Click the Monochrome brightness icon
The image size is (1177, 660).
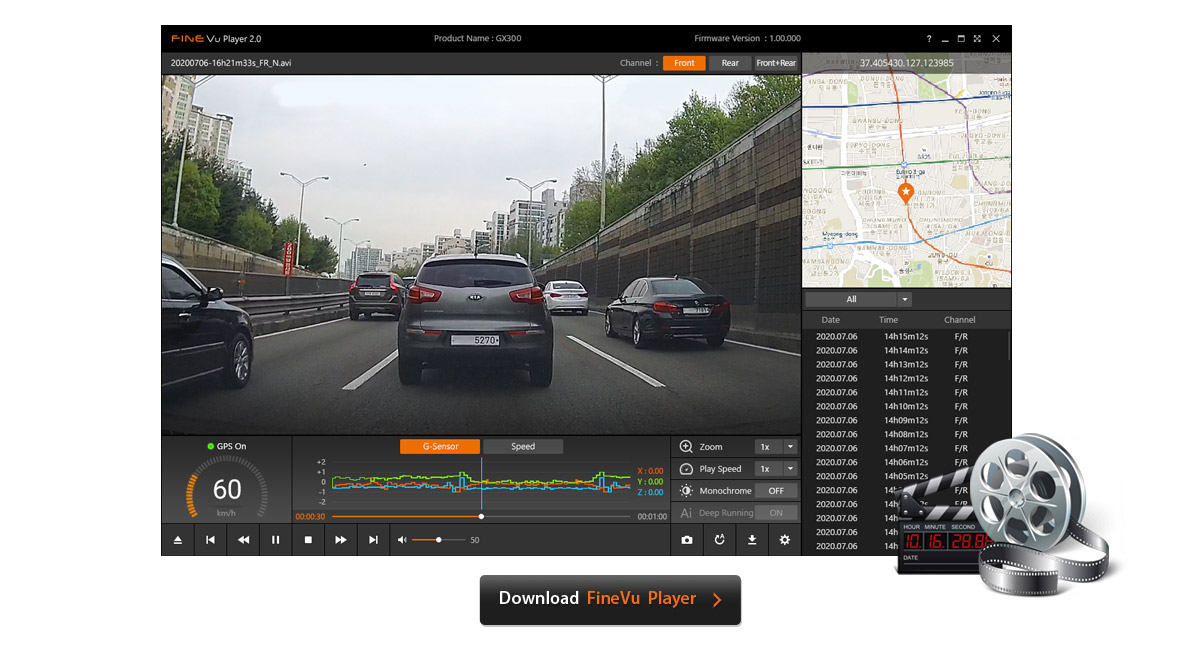pyautogui.click(x=686, y=490)
